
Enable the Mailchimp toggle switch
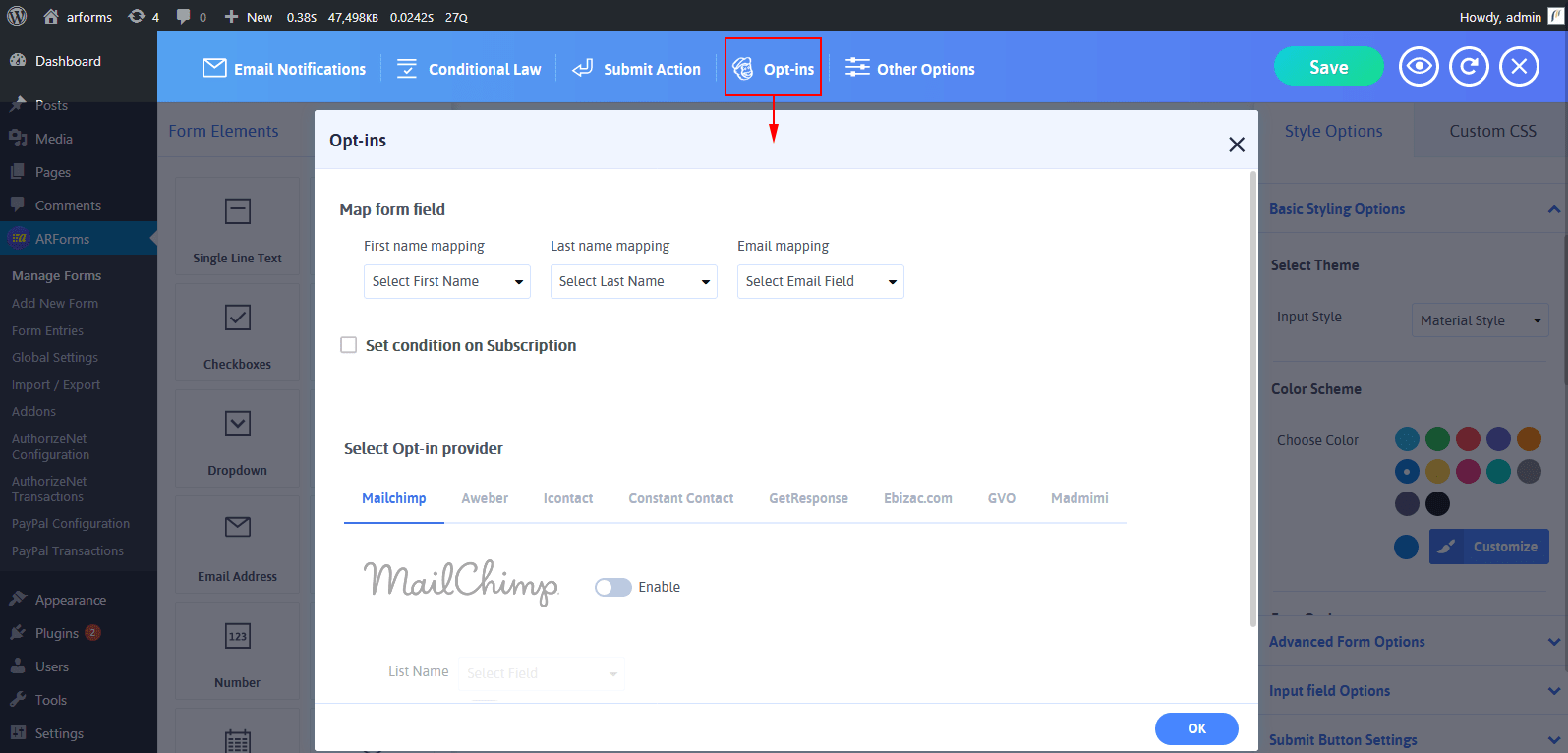[x=612, y=587]
